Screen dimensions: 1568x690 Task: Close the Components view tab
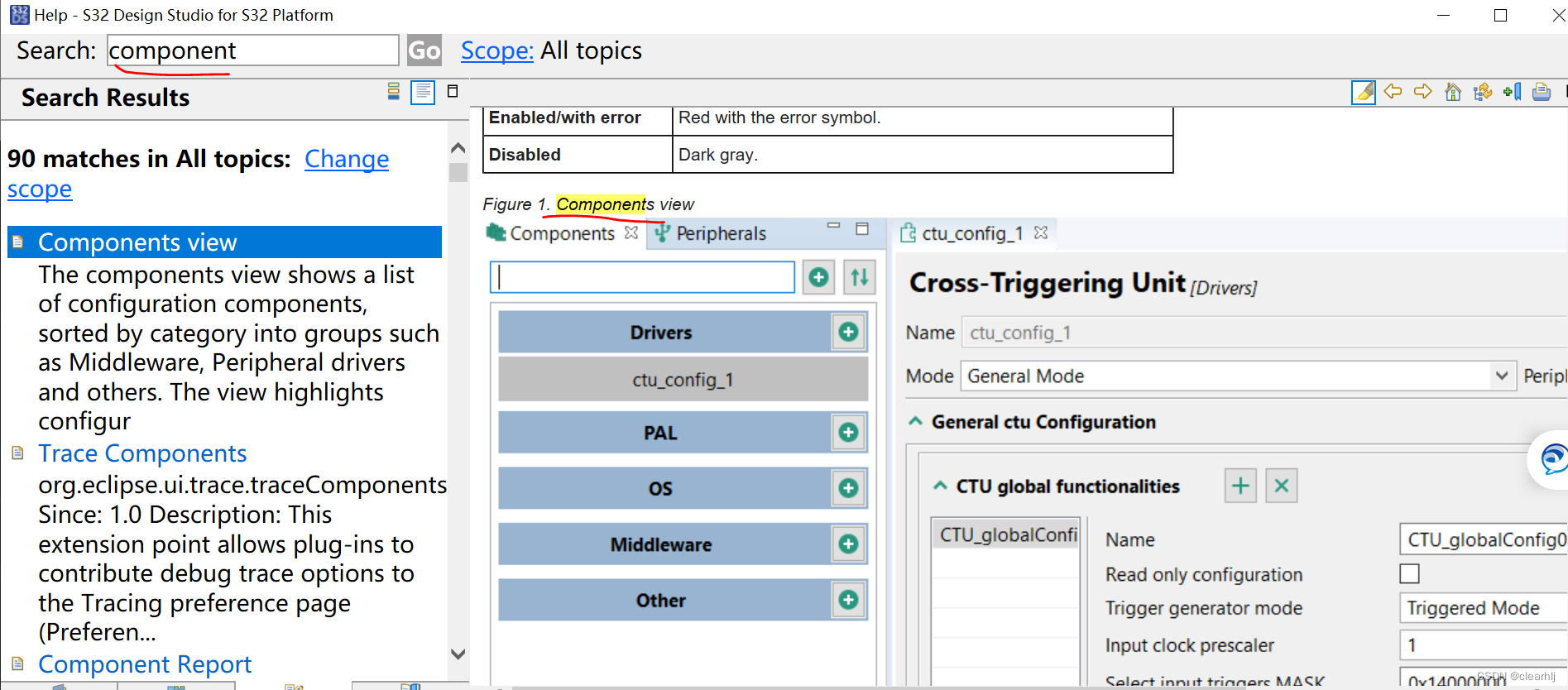tap(631, 232)
